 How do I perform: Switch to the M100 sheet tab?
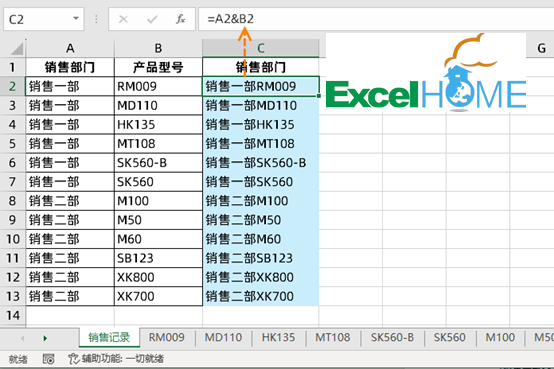[500, 338]
